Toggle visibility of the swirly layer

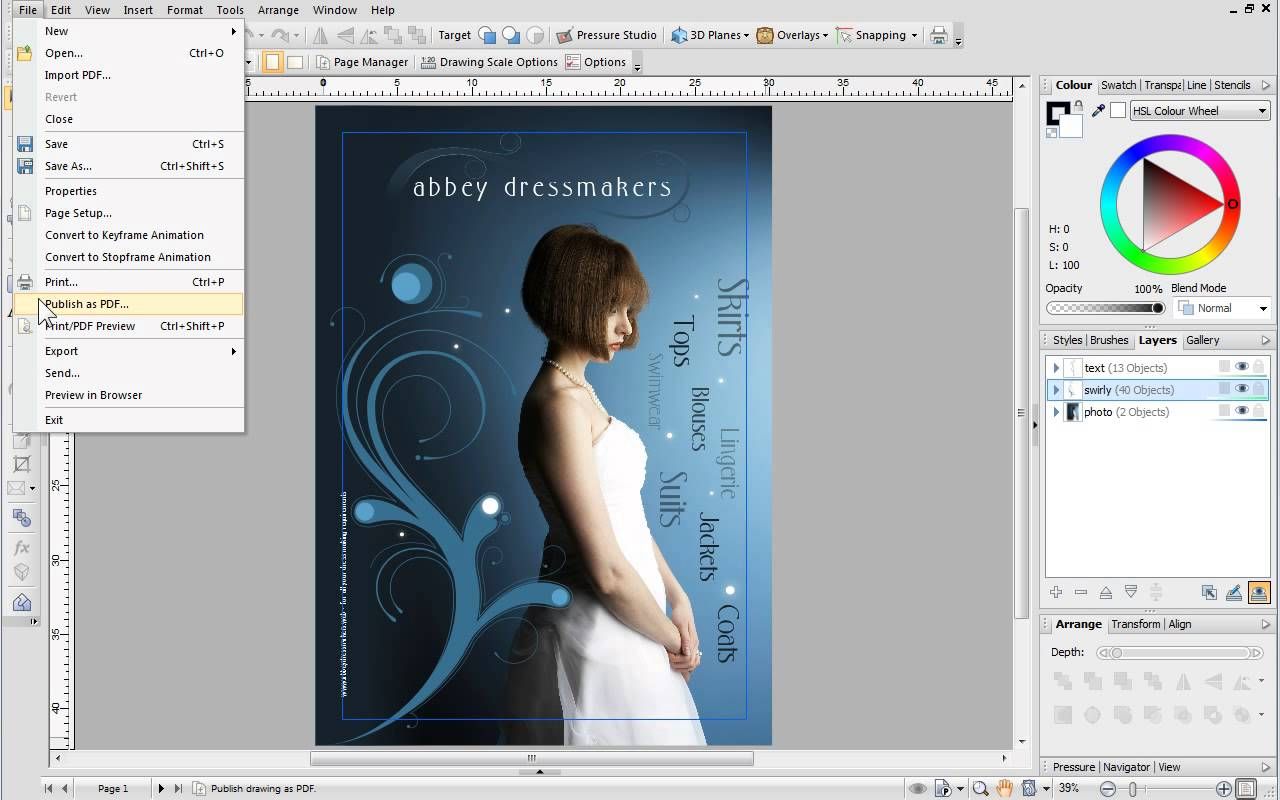pyautogui.click(x=1242, y=389)
